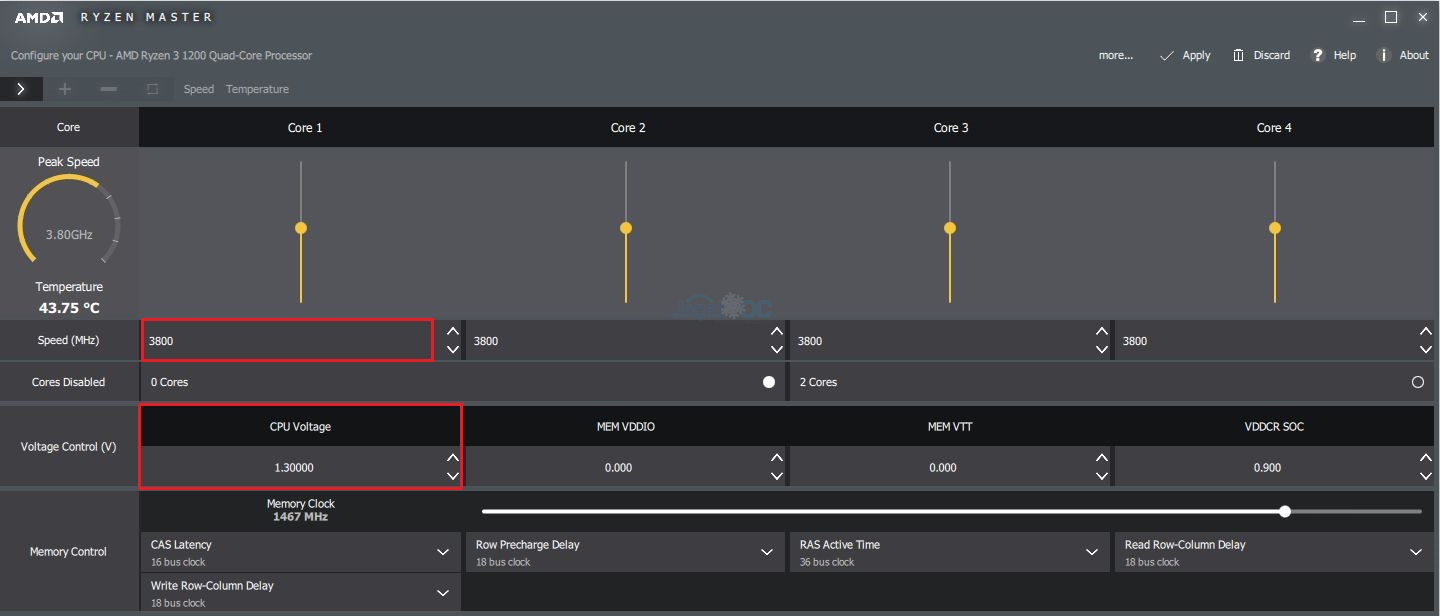Open the Read Row-Column Delay dropdown

pos(1274,552)
